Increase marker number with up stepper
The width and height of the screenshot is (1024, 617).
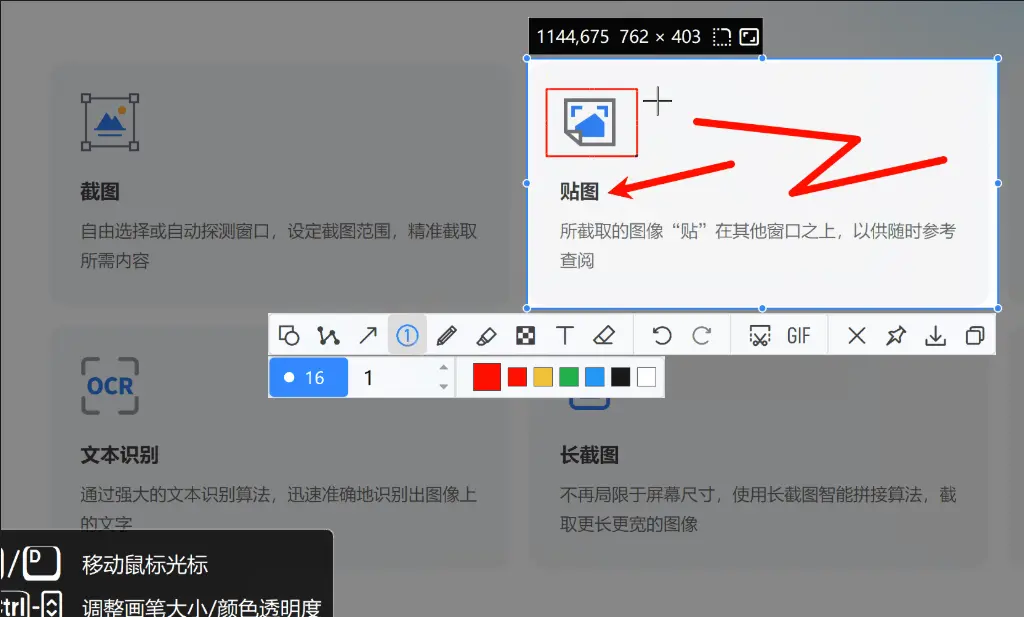(x=444, y=369)
